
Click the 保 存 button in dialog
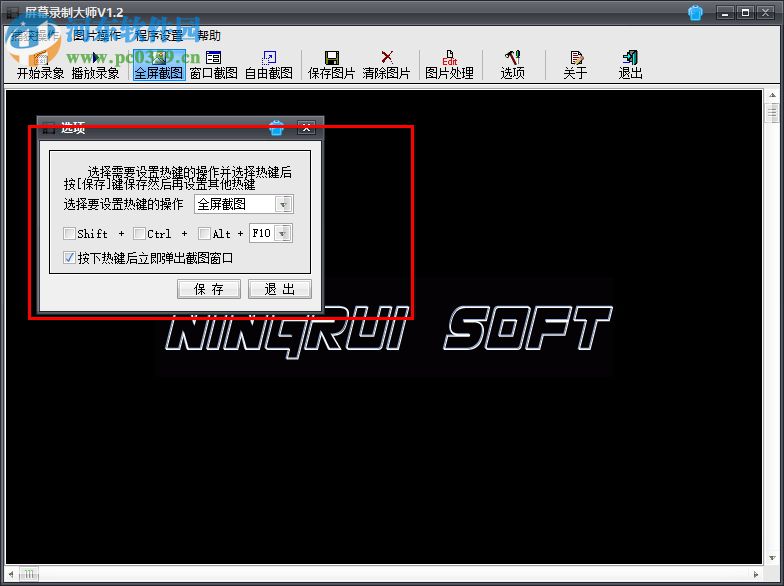click(x=209, y=289)
